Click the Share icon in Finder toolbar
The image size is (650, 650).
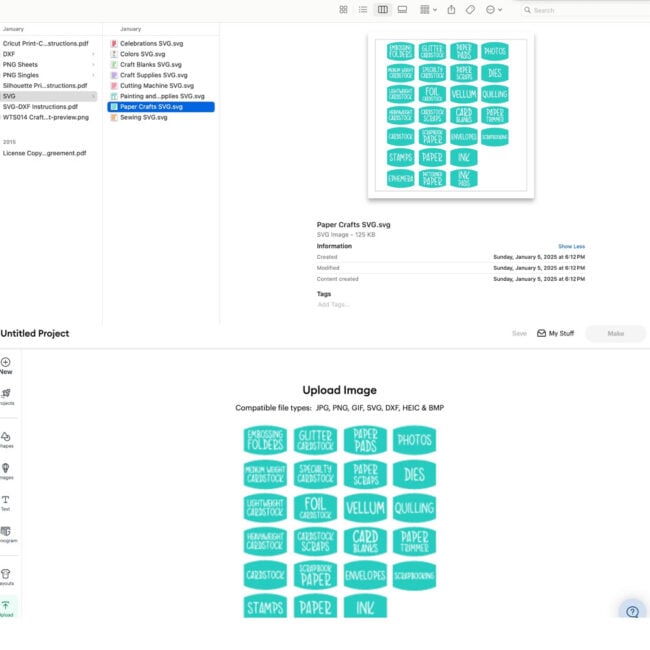pos(451,10)
